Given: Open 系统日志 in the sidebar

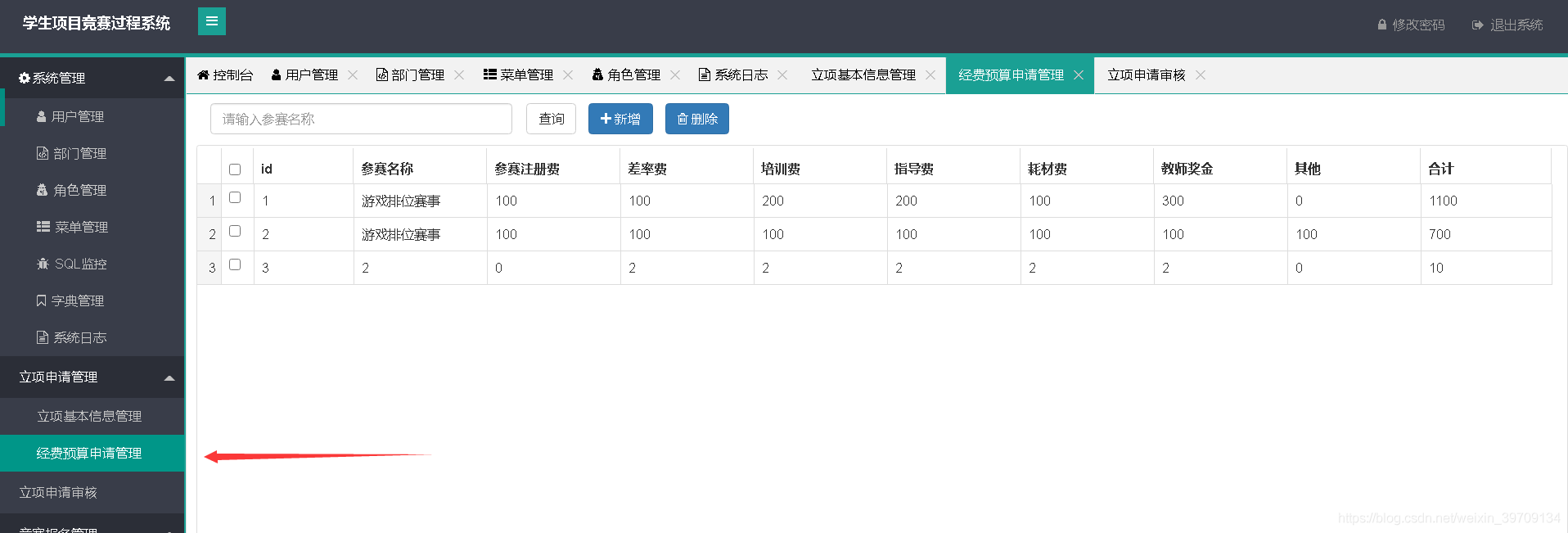Looking at the screenshot, I should 92,337.
